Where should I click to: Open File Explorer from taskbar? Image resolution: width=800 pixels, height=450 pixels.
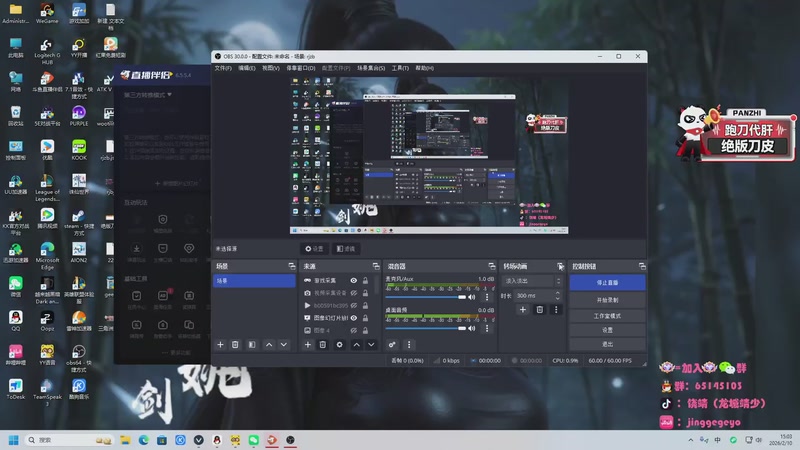coord(125,440)
